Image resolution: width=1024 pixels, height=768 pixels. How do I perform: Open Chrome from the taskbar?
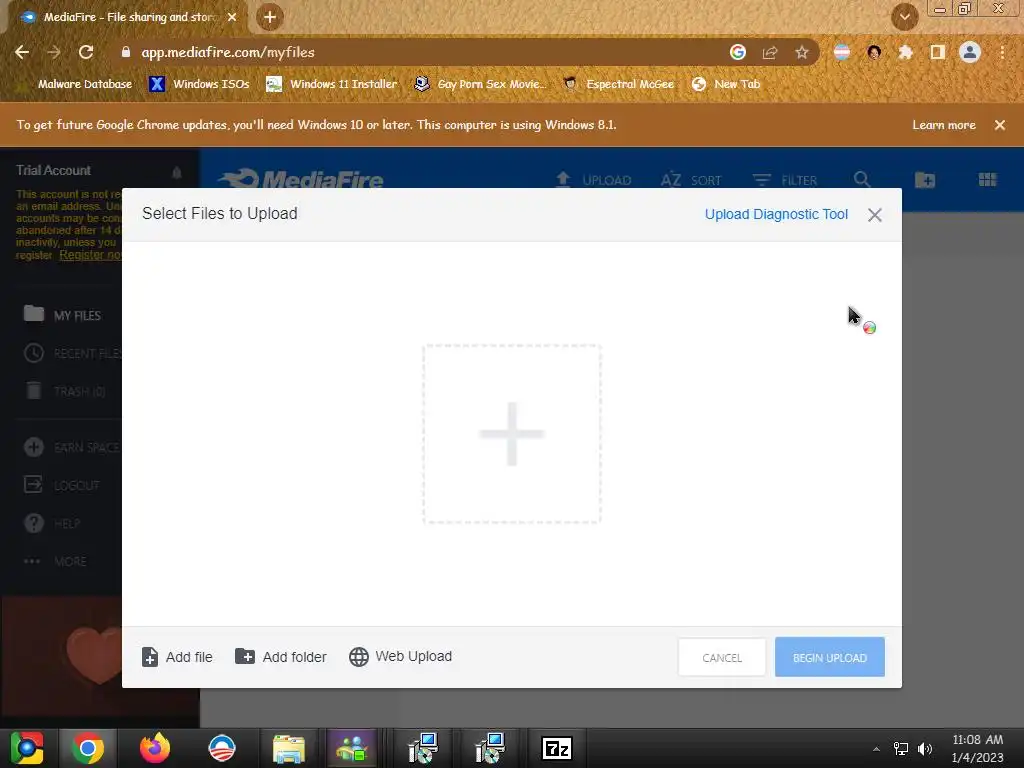pos(88,748)
